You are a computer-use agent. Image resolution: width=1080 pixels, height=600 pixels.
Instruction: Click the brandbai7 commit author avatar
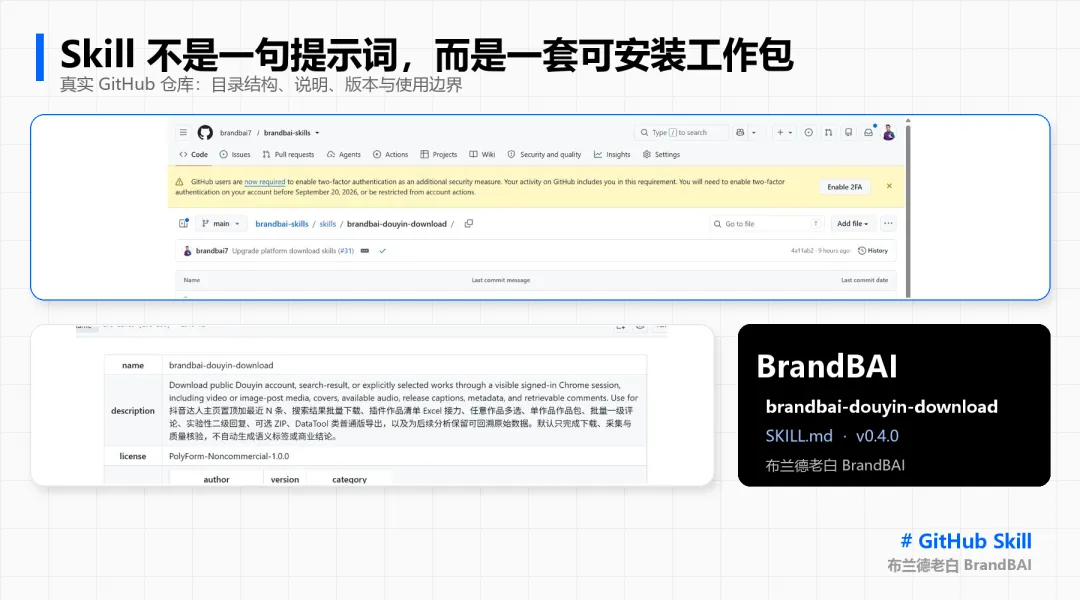pos(187,251)
